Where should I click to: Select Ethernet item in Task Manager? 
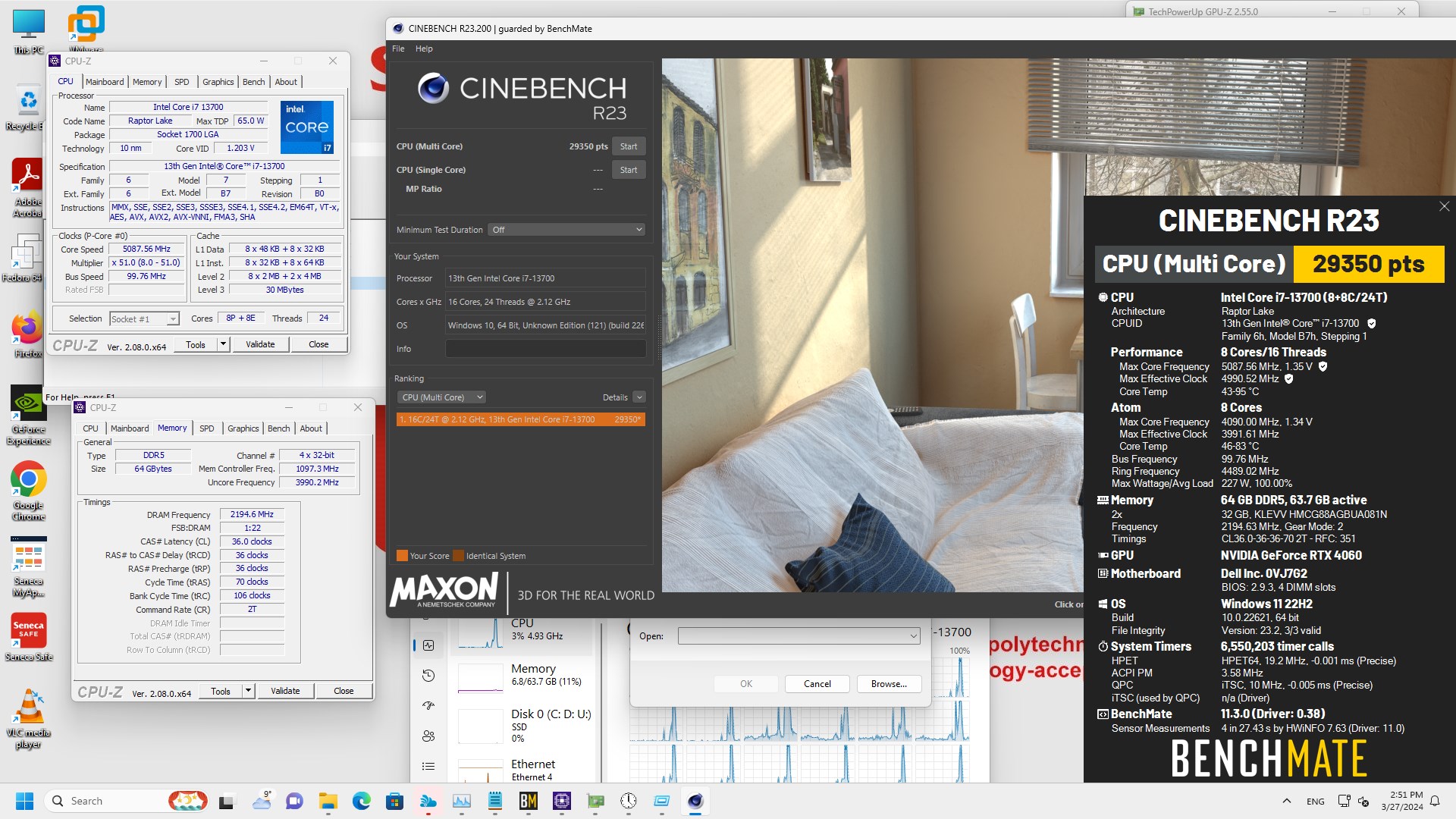coord(523,769)
